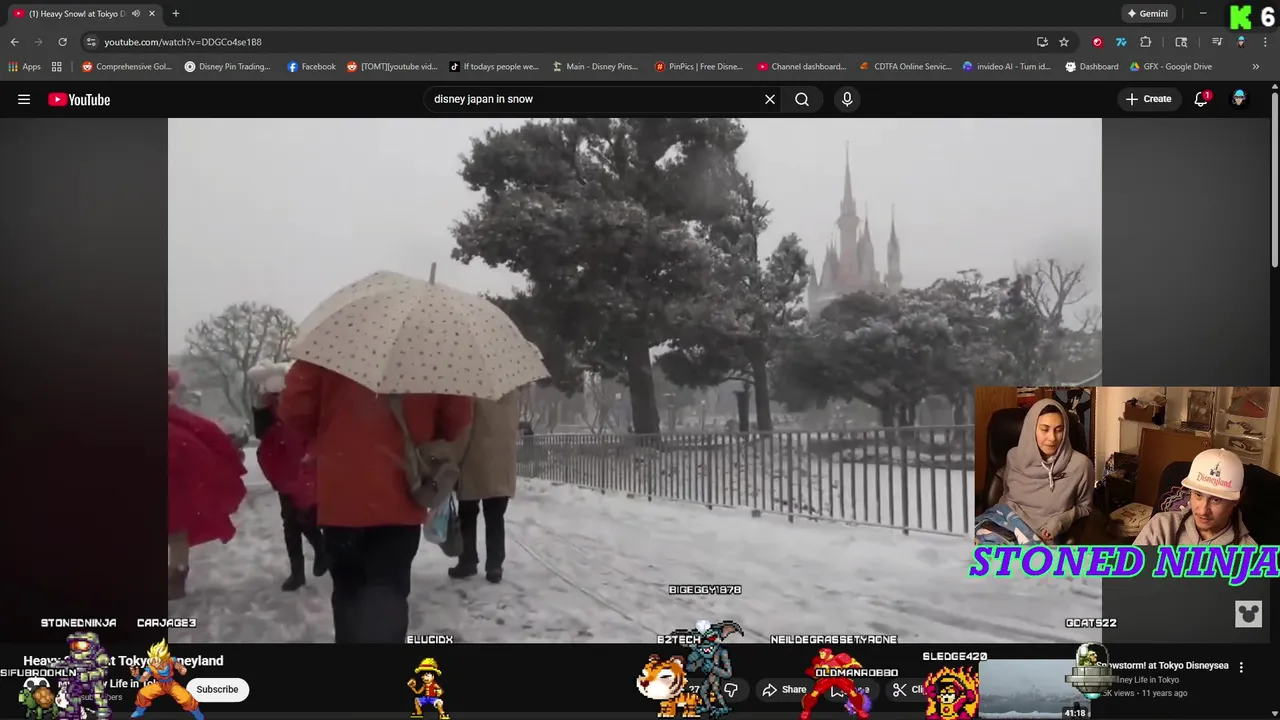Screen dimensions: 1280x720
Task: Open the Apps bookmark shortcut
Action: (x=24, y=67)
